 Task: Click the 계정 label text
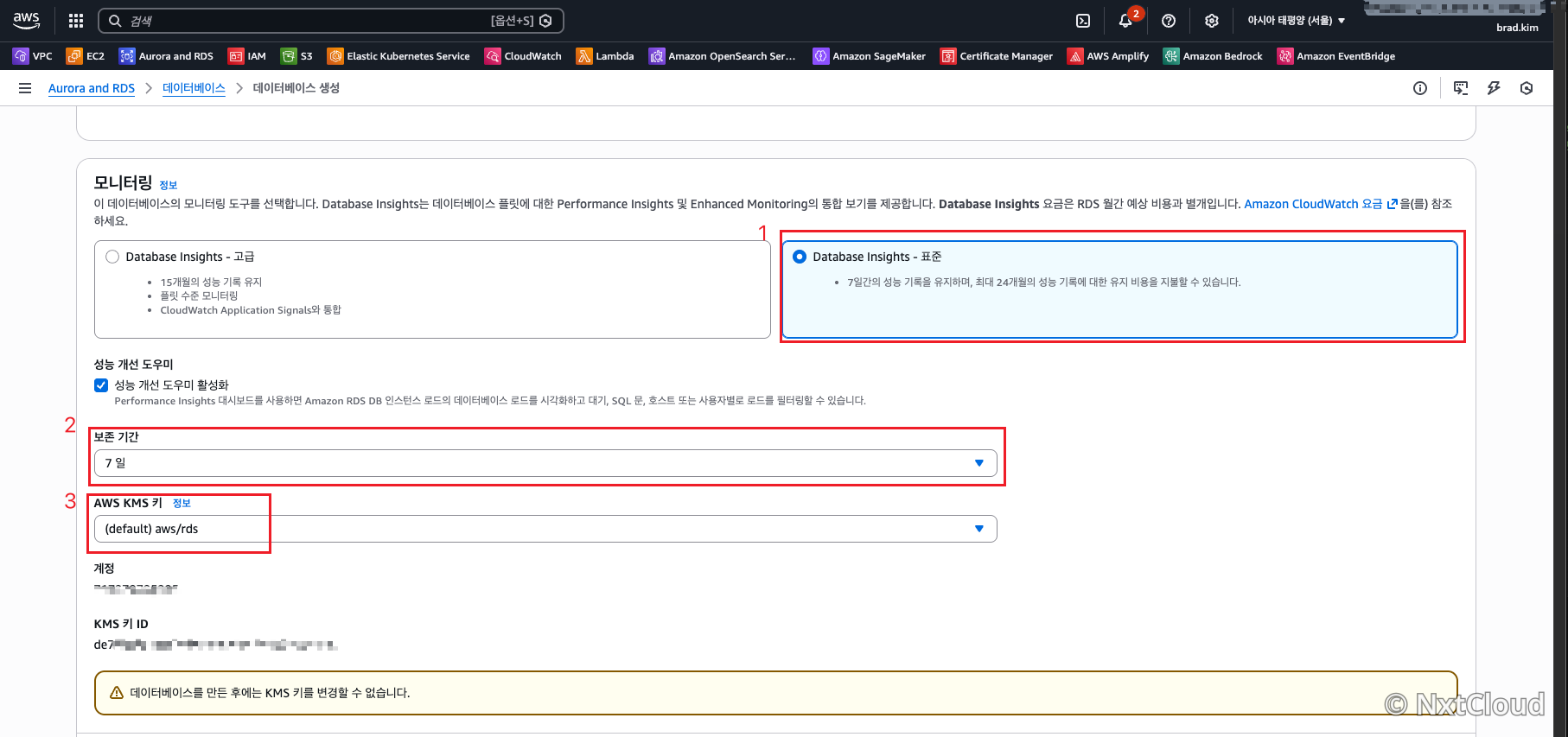tap(105, 569)
